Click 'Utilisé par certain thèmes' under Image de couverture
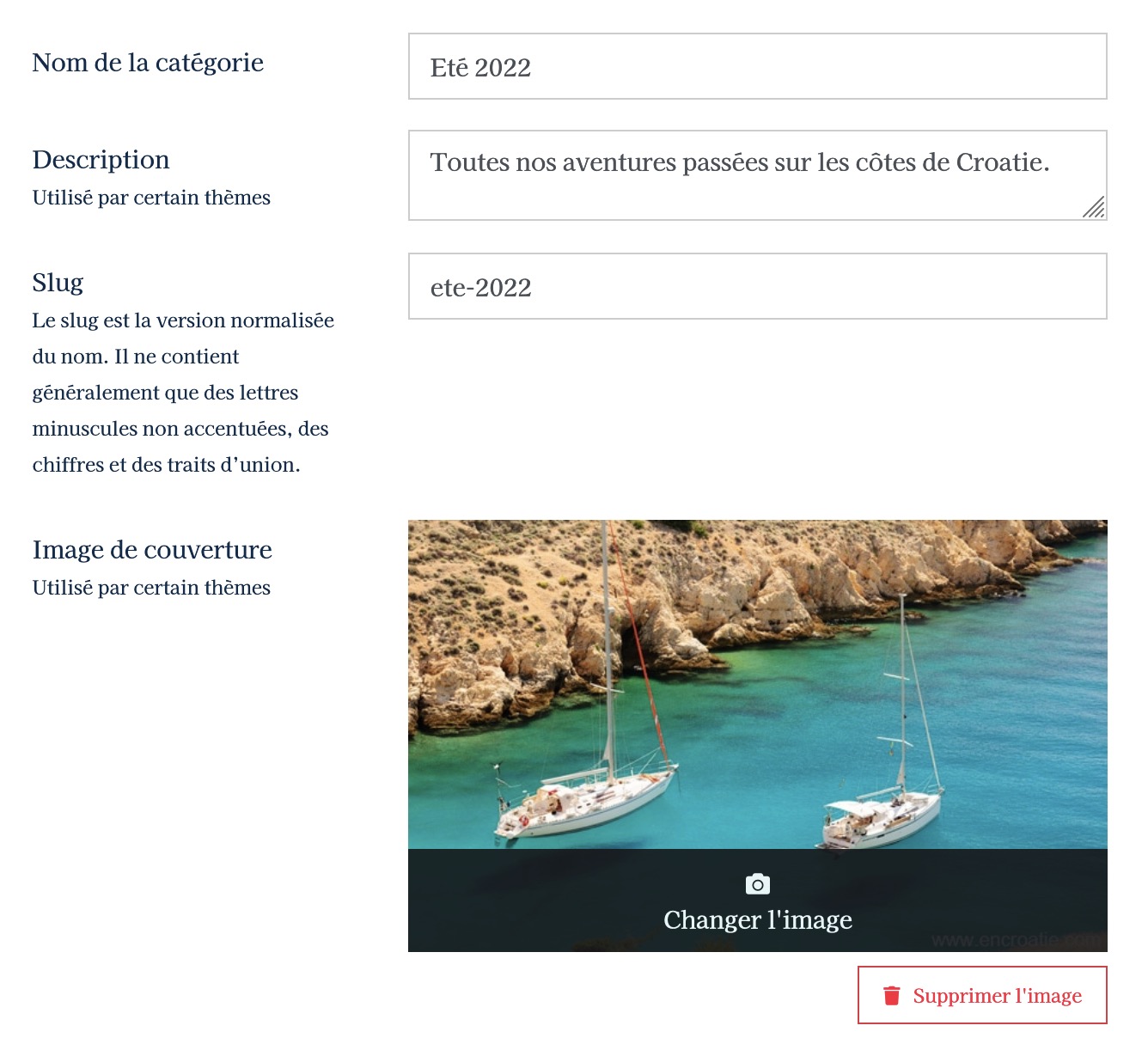This screenshot has width=1148, height=1050. (151, 588)
